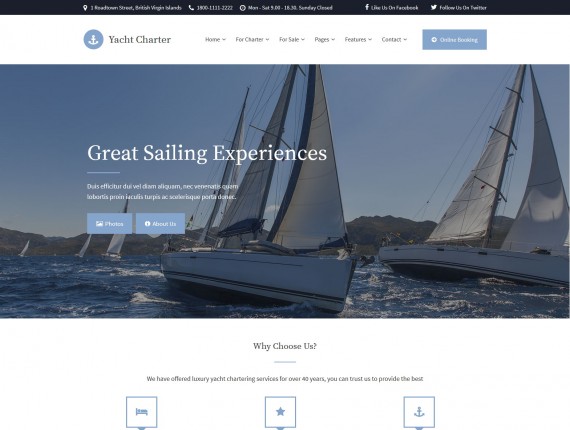The width and height of the screenshot is (570, 430).
Task: Click the anchor logo icon
Action: (x=93, y=39)
